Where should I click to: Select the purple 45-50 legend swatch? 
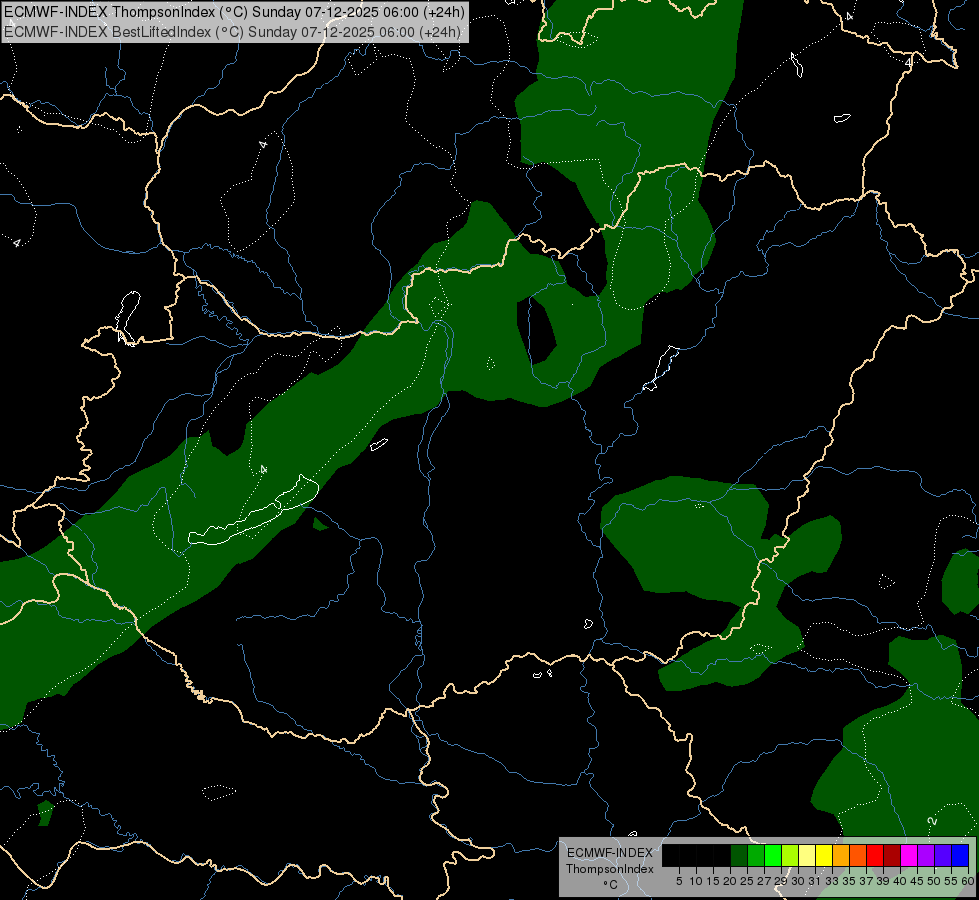coord(926,855)
